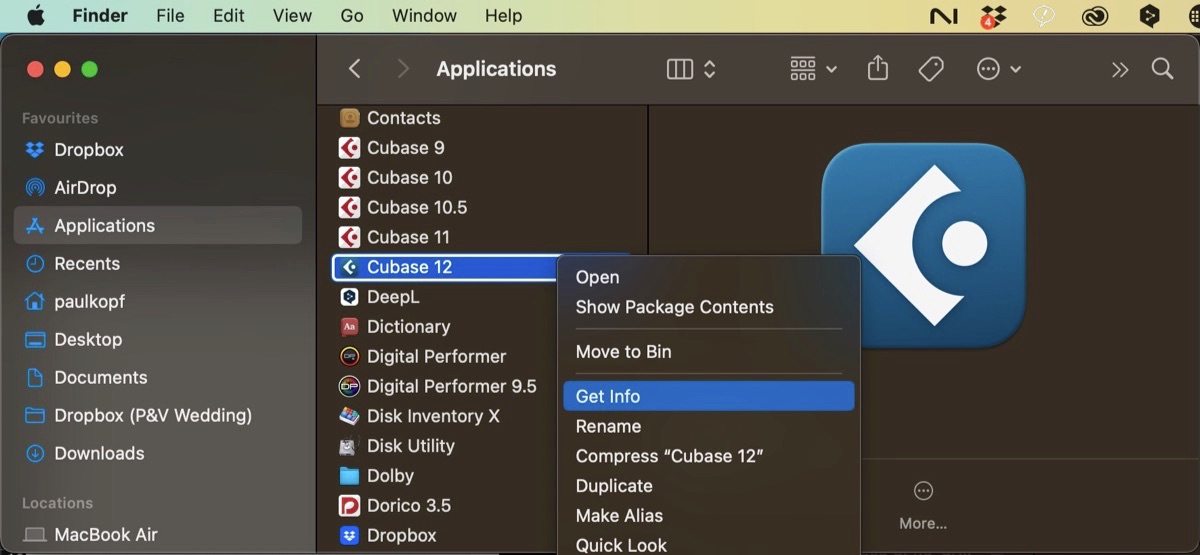Viewport: 1200px width, 555px height.
Task: Click the Dictionary app icon
Action: coord(349,327)
